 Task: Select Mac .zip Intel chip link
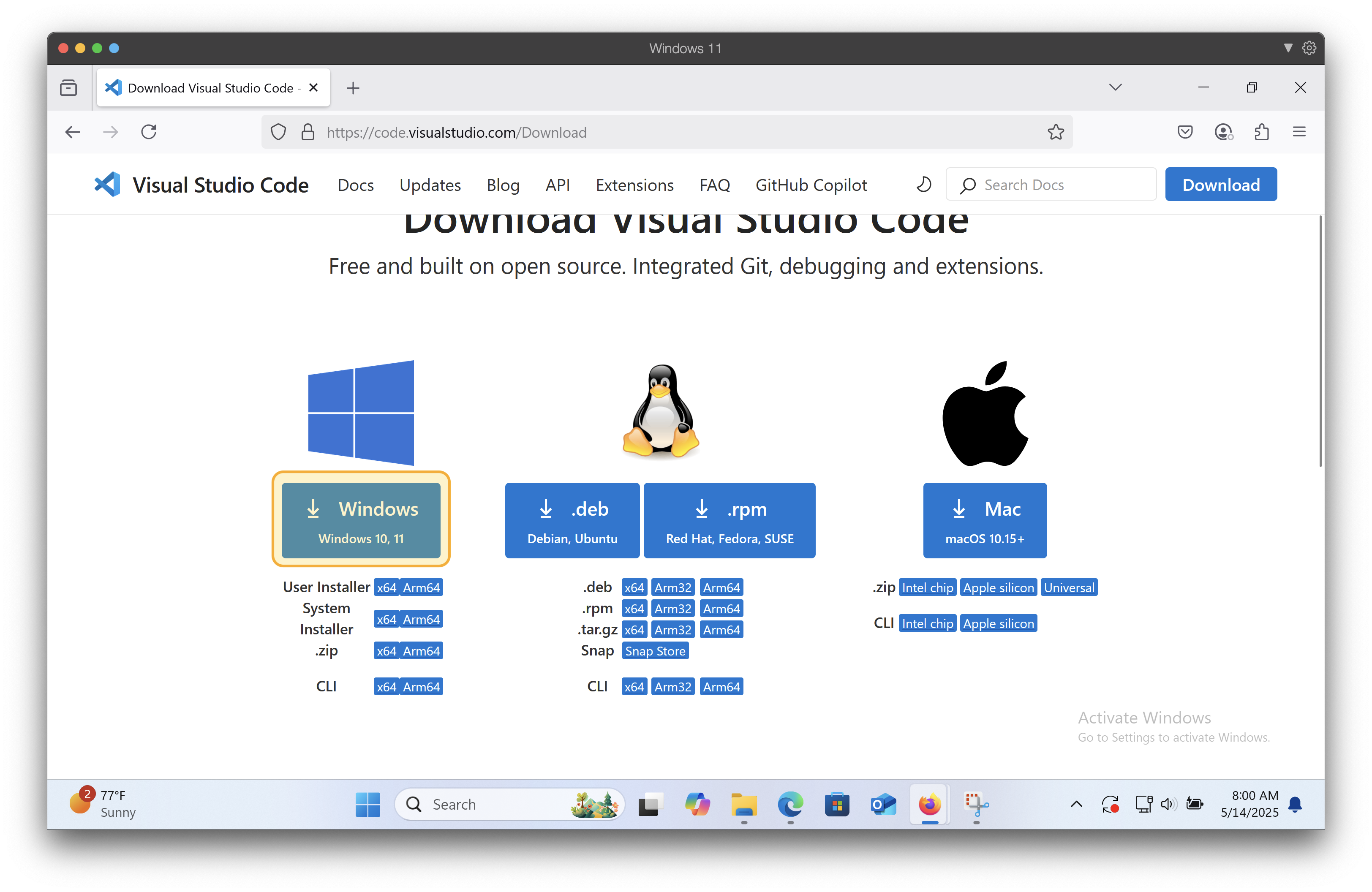point(927,587)
